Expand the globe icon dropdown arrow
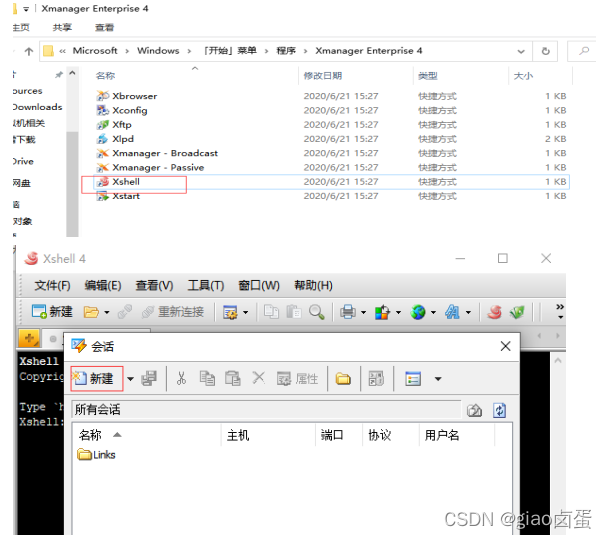The width and height of the screenshot is (607, 539). tap(433, 312)
